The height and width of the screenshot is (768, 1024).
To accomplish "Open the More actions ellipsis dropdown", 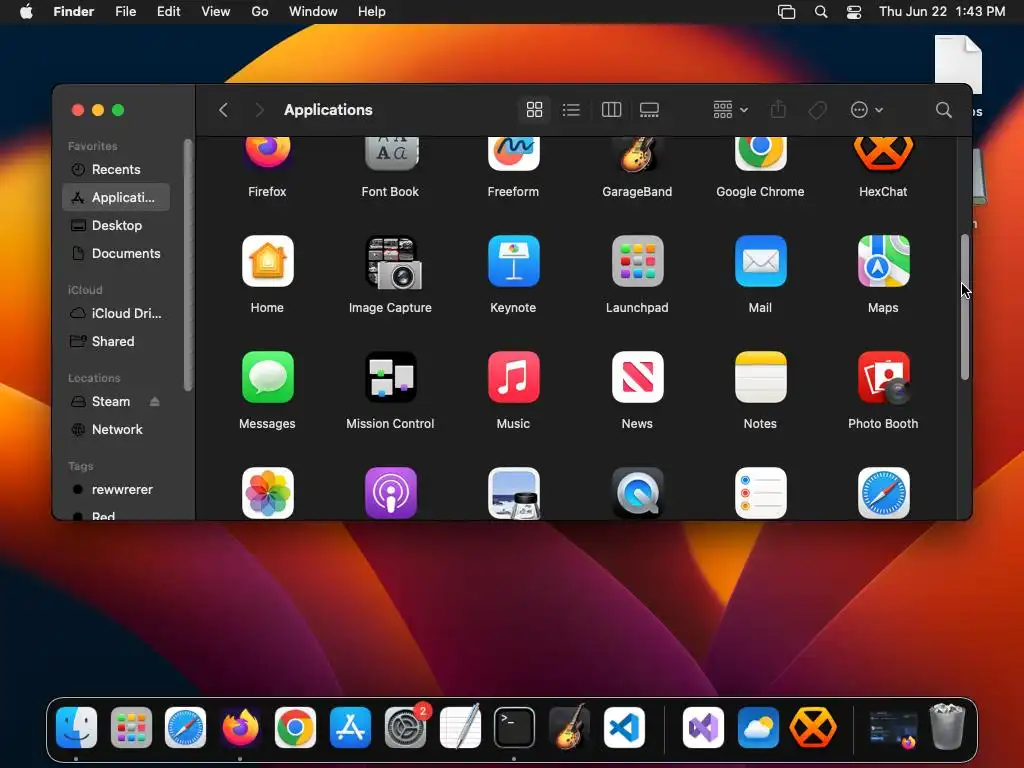I will pyautogui.click(x=867, y=110).
